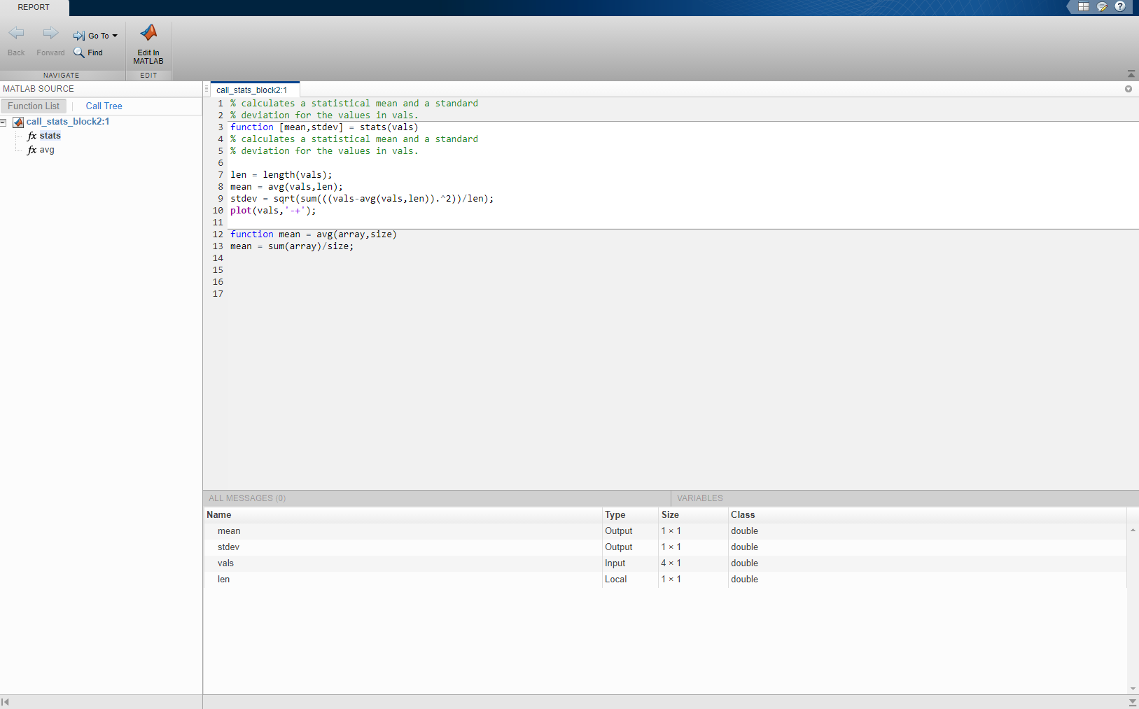Select the REPORT ribbon tab

coord(34,7)
